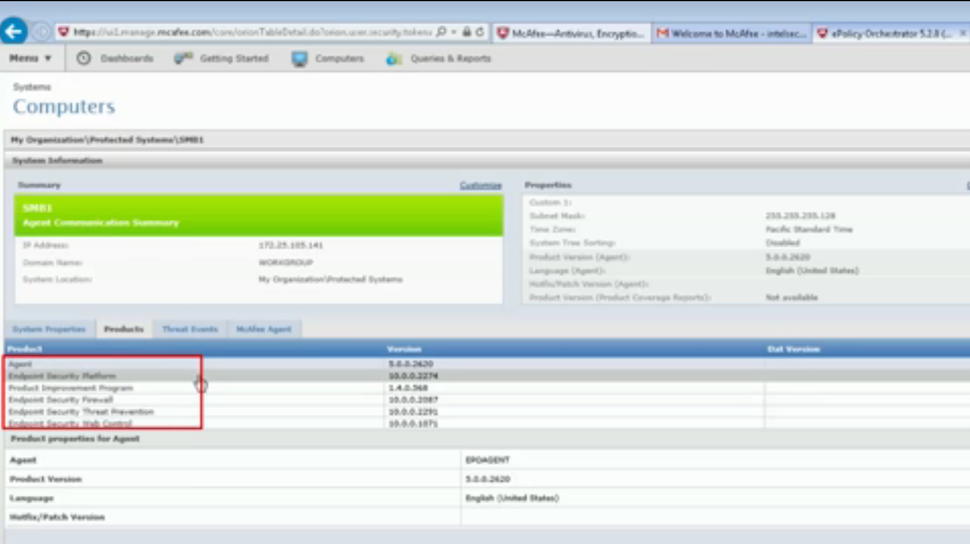Click the McAfee shield icon in address bar
970x544 pixels.
tap(63, 32)
